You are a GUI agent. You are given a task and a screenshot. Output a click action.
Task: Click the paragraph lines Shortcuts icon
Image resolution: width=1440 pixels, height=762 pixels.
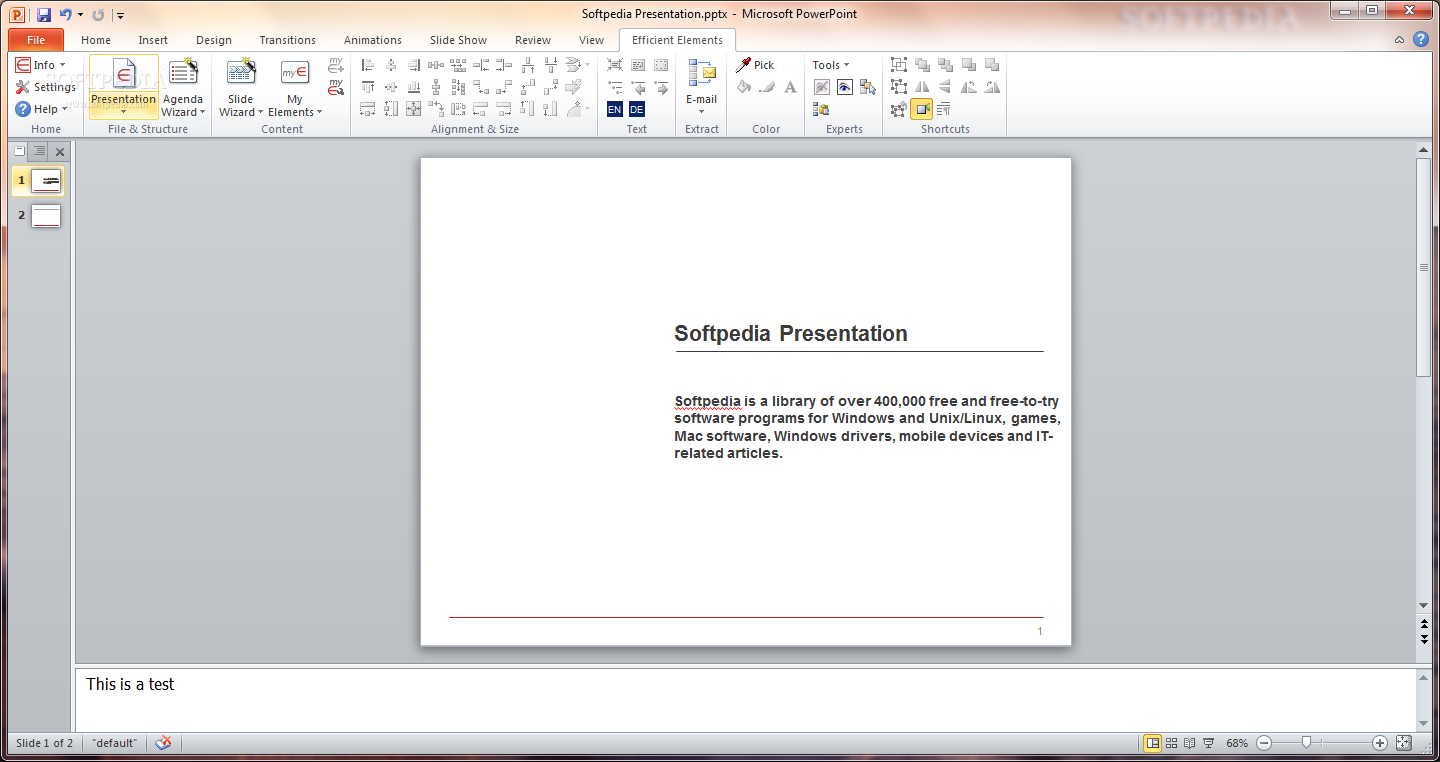coord(944,109)
